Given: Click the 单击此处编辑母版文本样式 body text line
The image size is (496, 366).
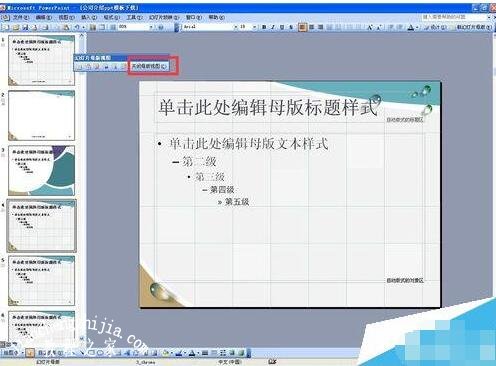Looking at the screenshot, I should pyautogui.click(x=249, y=144).
